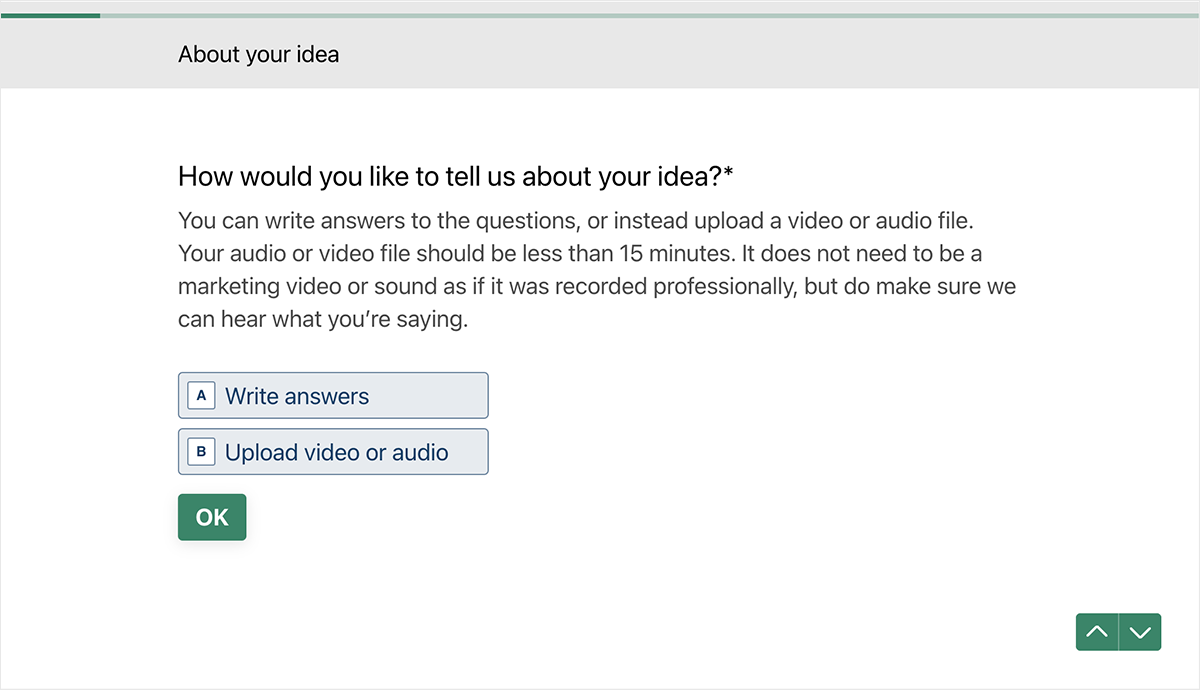Click the form progress bar at top
The height and width of the screenshot is (690, 1200).
pos(600,16)
